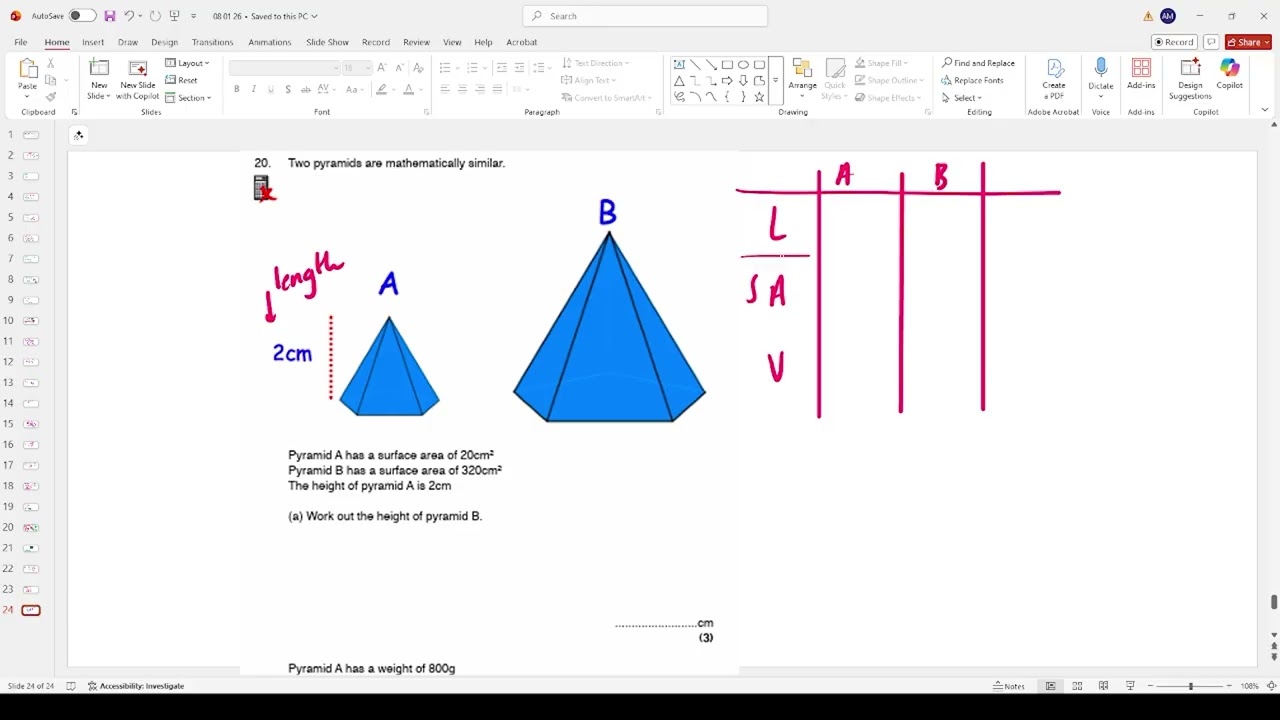Click the Format Painter brush icon
Viewport: 1280px width, 720px height.
pyautogui.click(x=51, y=97)
